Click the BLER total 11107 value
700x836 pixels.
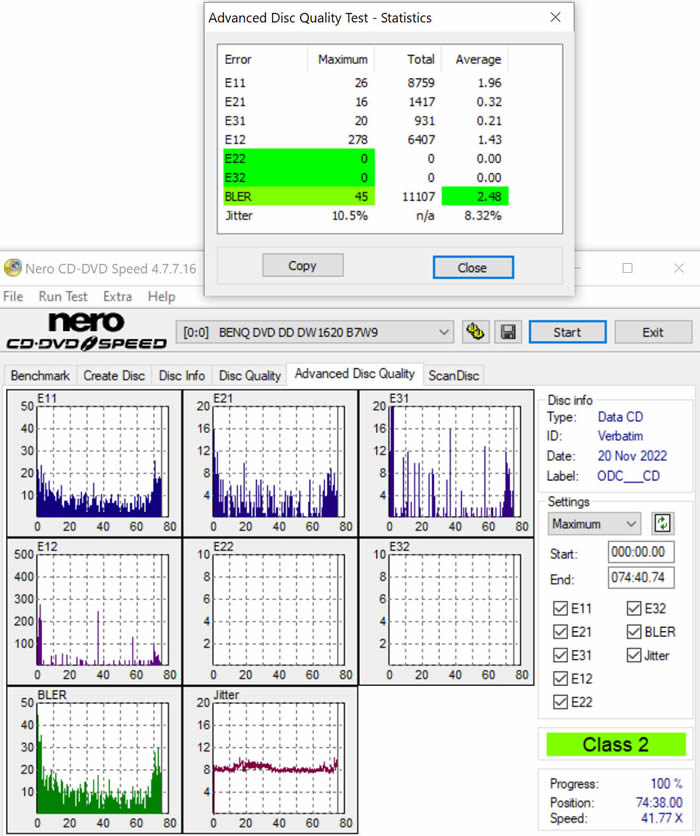(419, 197)
